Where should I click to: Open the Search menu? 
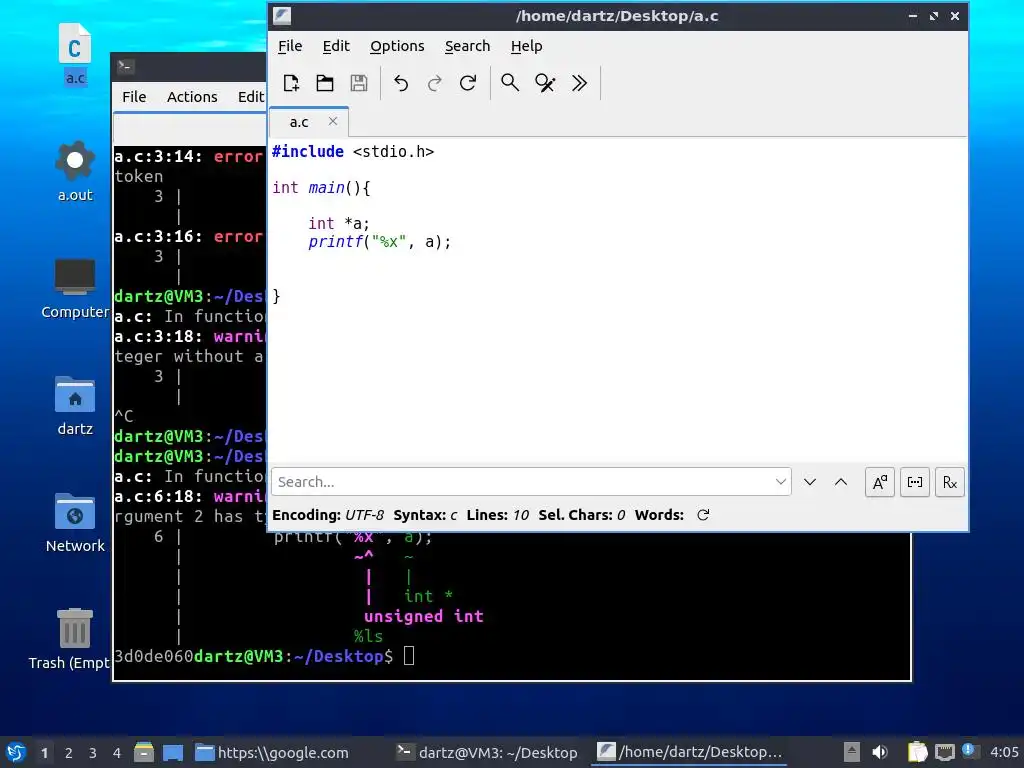pos(468,46)
